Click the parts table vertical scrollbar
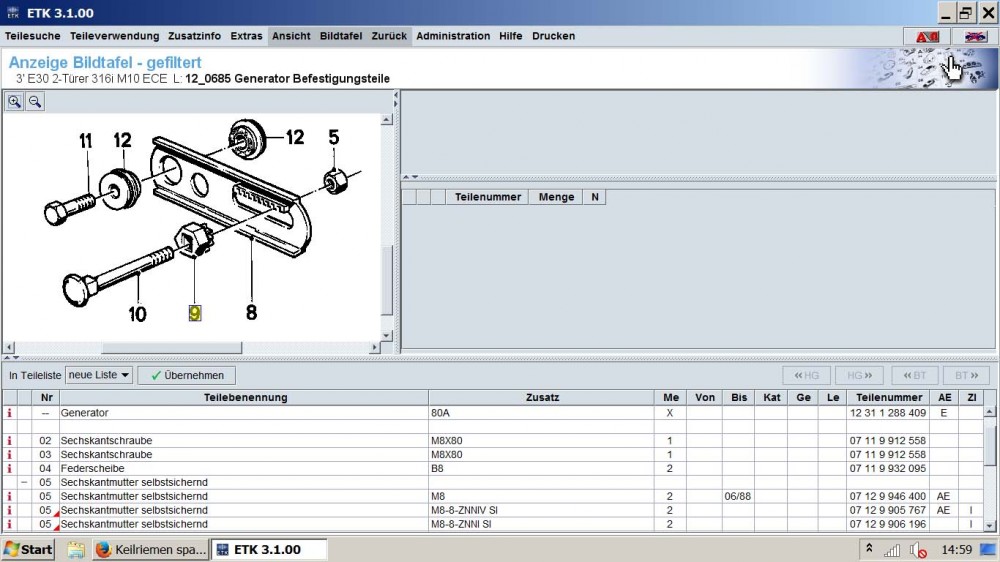 [x=990, y=440]
